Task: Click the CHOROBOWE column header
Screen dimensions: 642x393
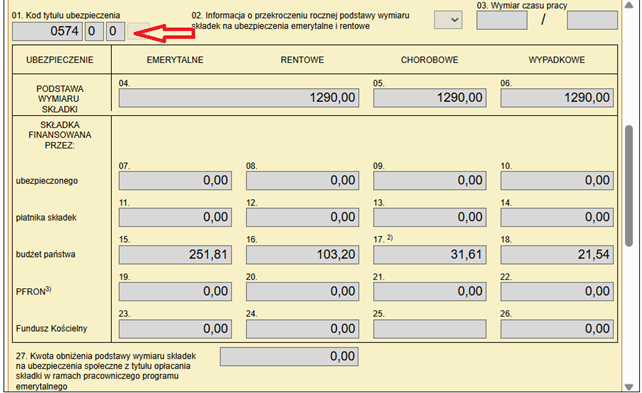Action: [x=430, y=60]
